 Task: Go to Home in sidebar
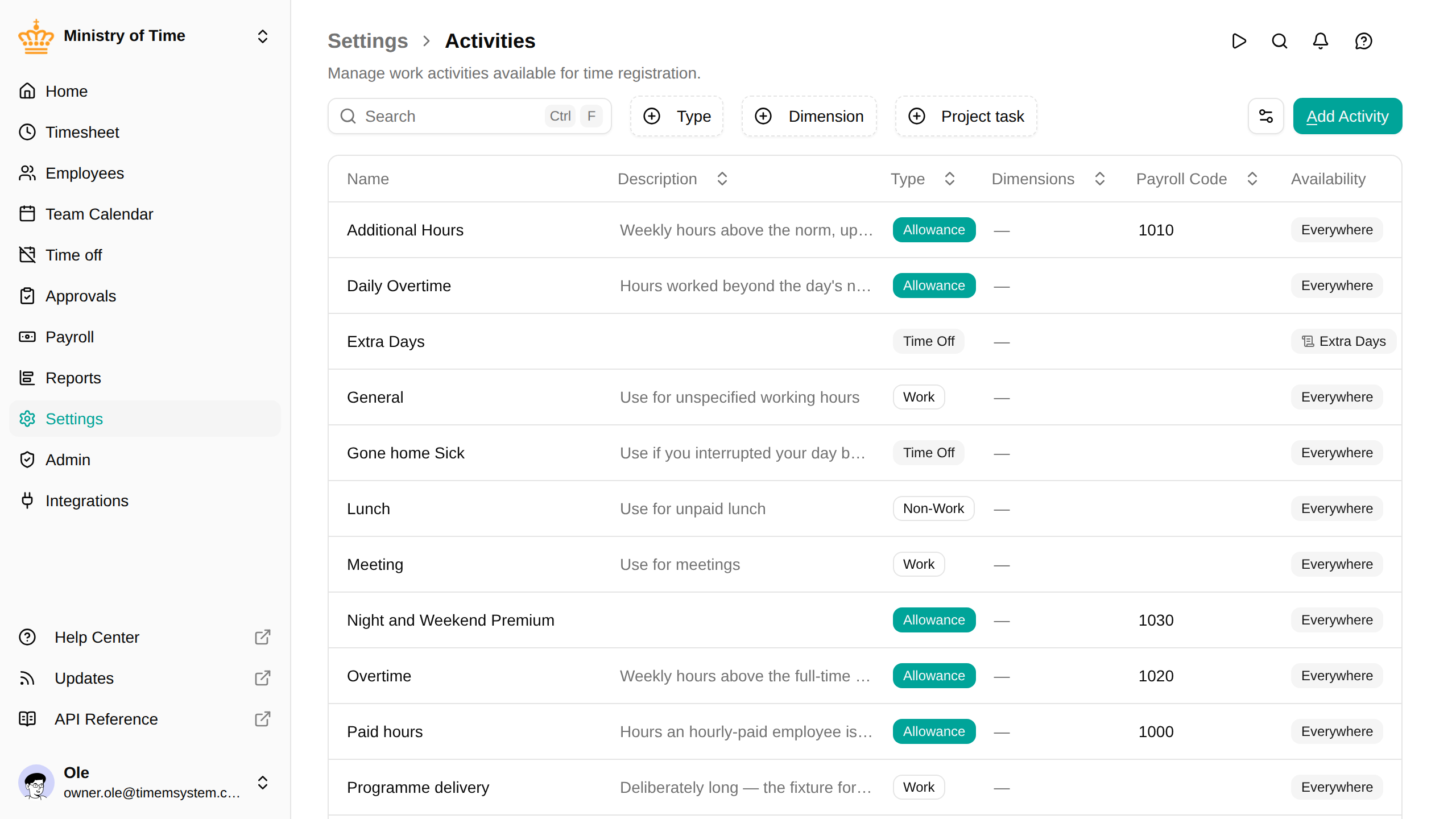point(145,91)
